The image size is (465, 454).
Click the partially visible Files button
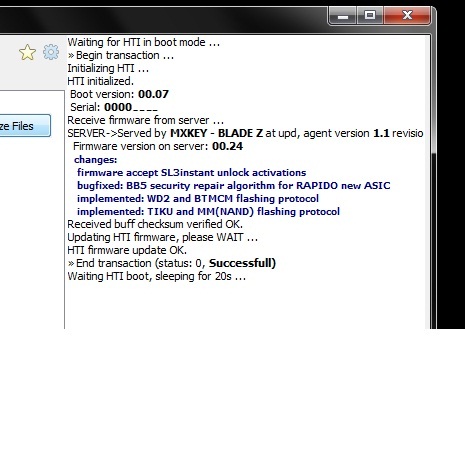[25, 126]
